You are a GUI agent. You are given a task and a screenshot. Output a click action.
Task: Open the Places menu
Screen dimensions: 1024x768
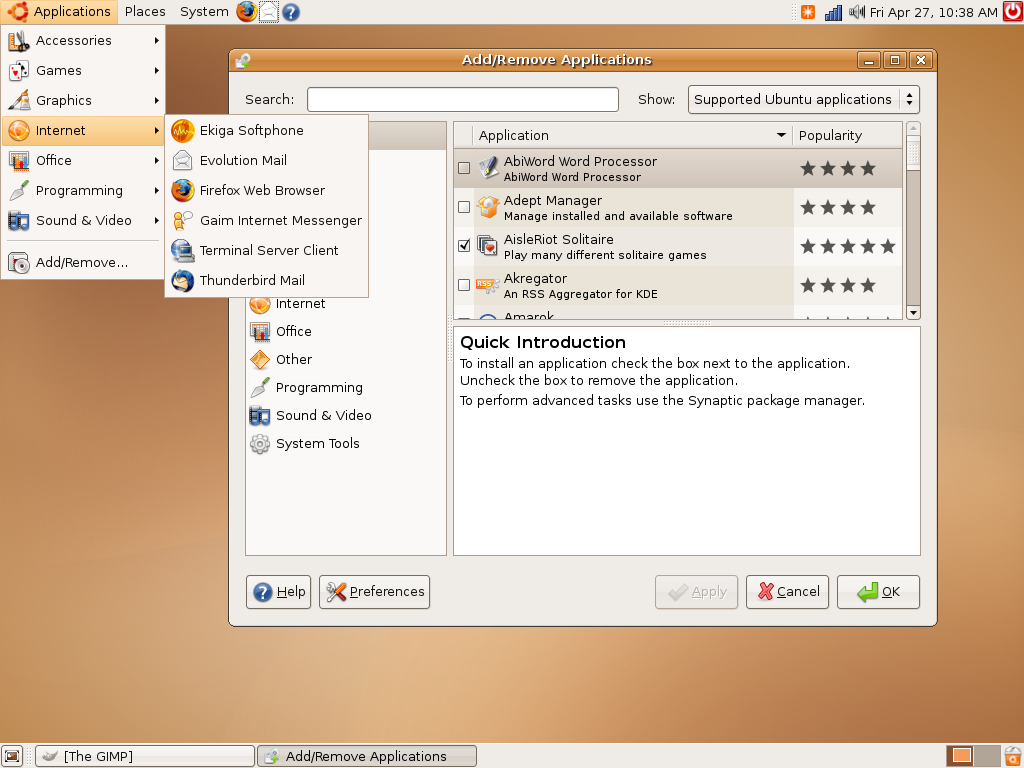pos(145,12)
